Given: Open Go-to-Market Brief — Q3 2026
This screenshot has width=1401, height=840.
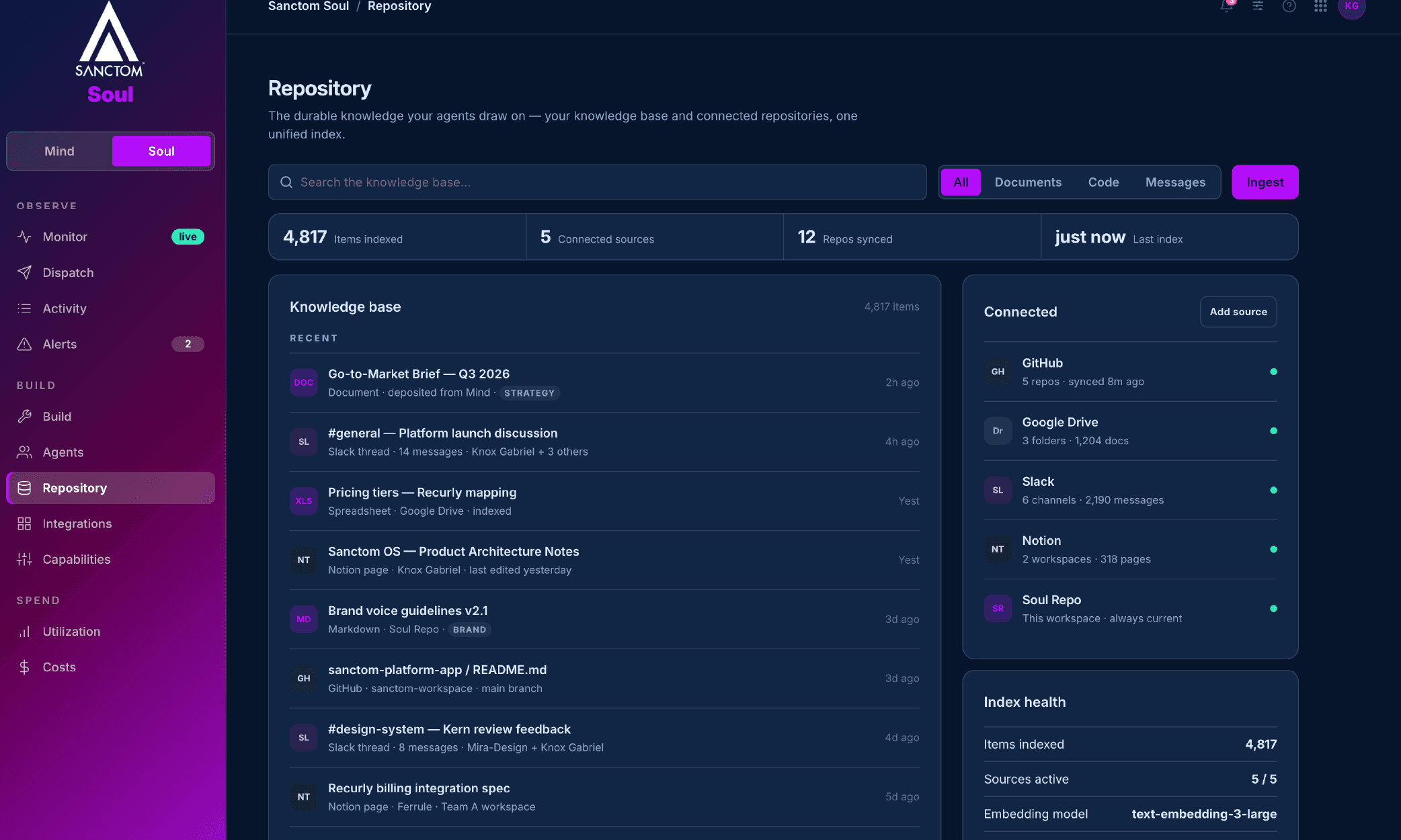Looking at the screenshot, I should click(x=604, y=382).
